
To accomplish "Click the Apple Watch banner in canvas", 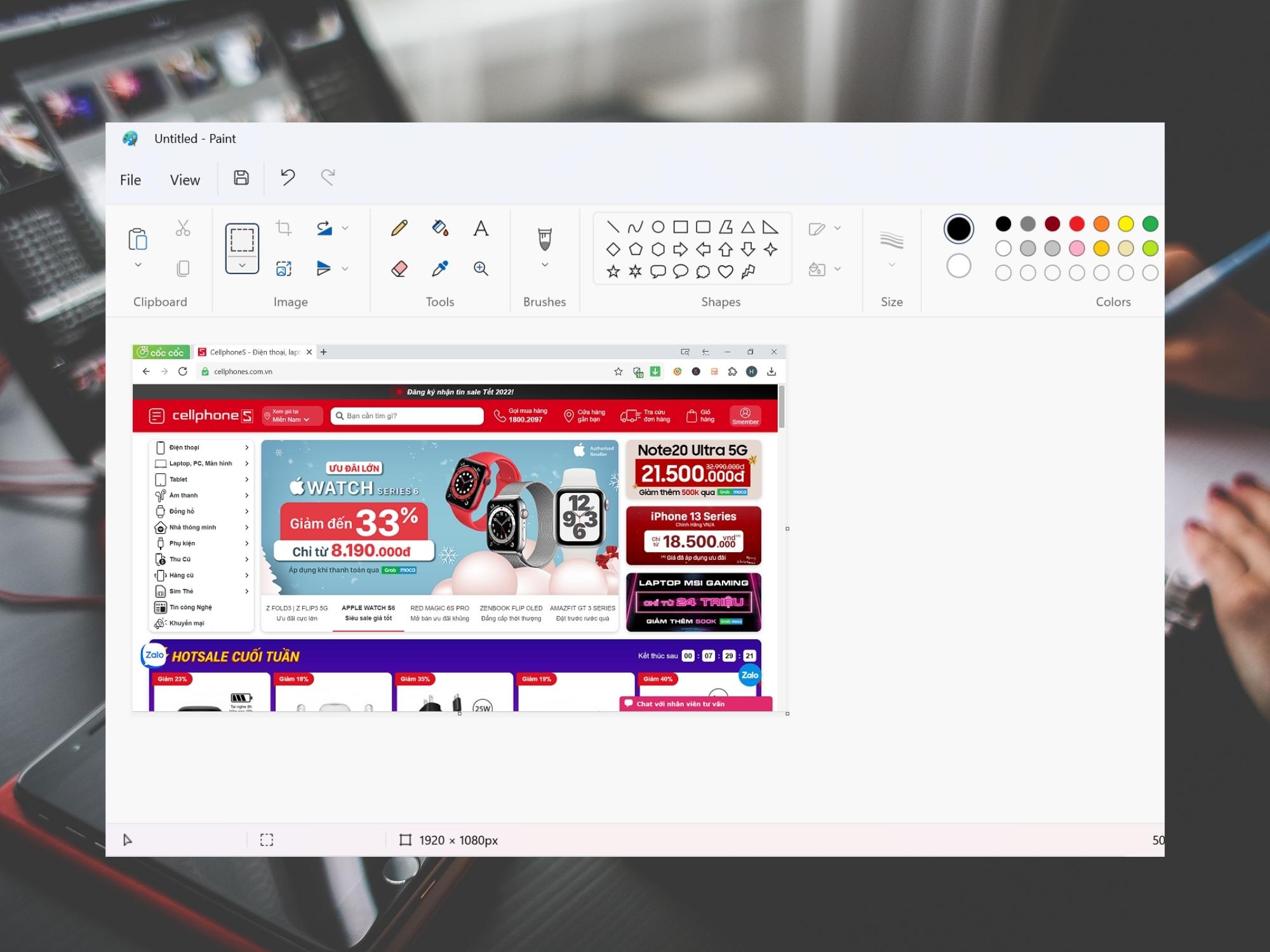I will [x=439, y=517].
